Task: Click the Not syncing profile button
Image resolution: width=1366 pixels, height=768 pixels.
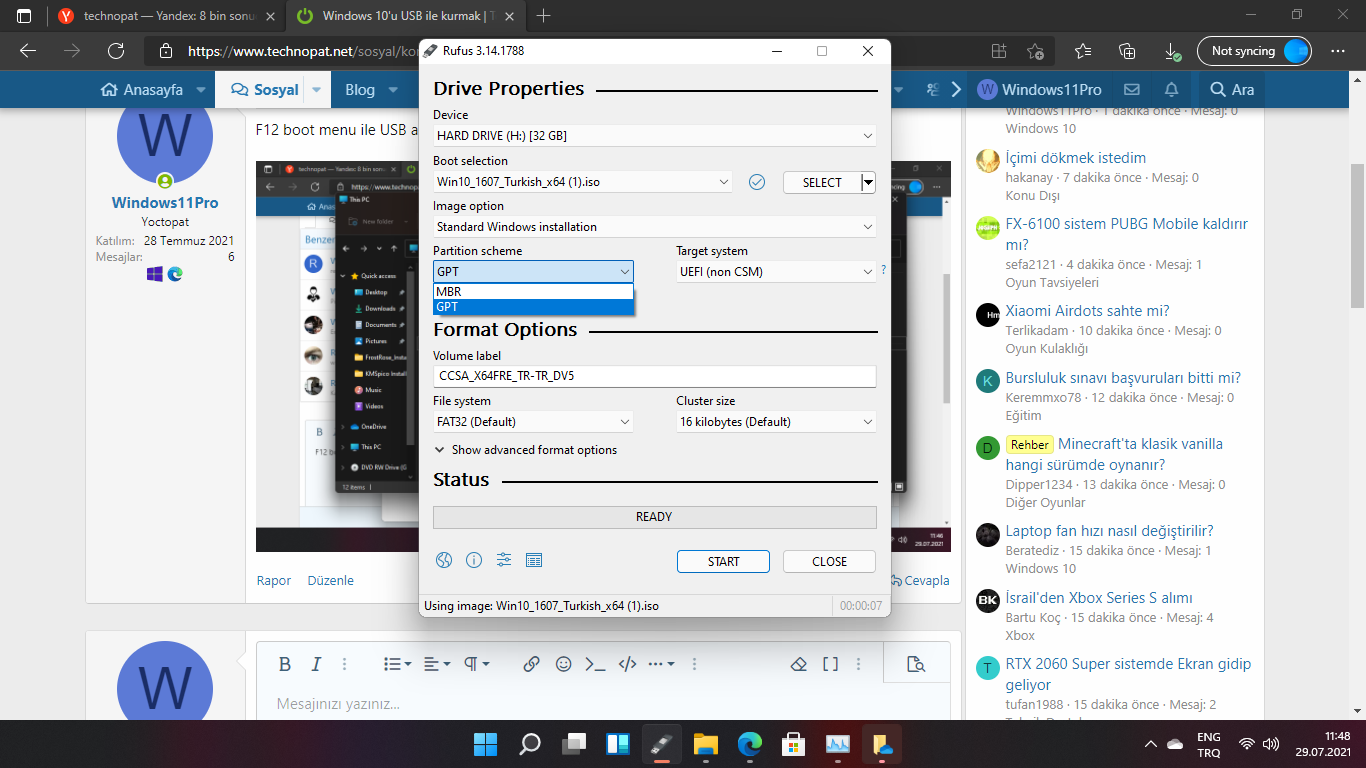Action: coord(1254,51)
